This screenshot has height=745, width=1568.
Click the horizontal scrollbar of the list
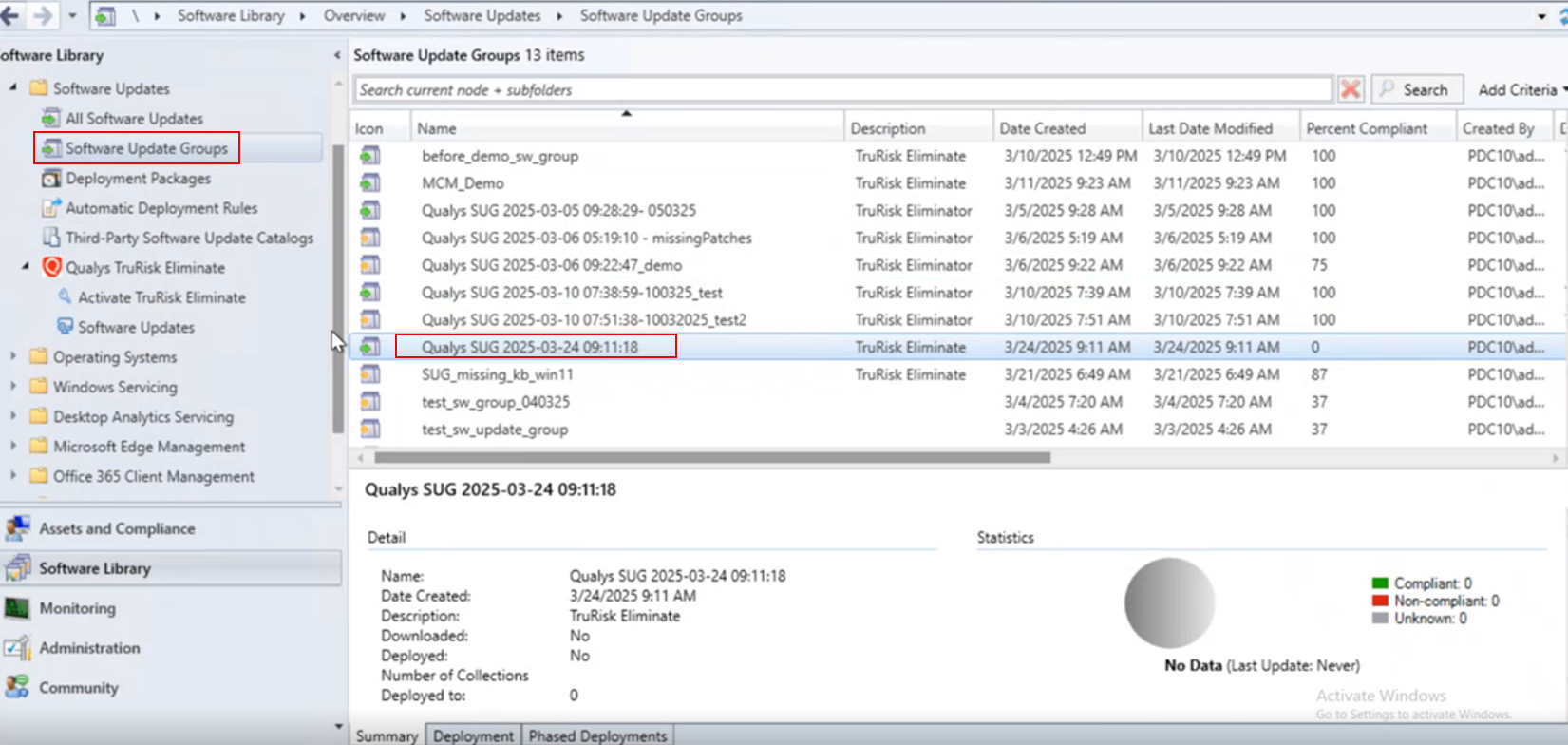pyautogui.click(x=712, y=458)
